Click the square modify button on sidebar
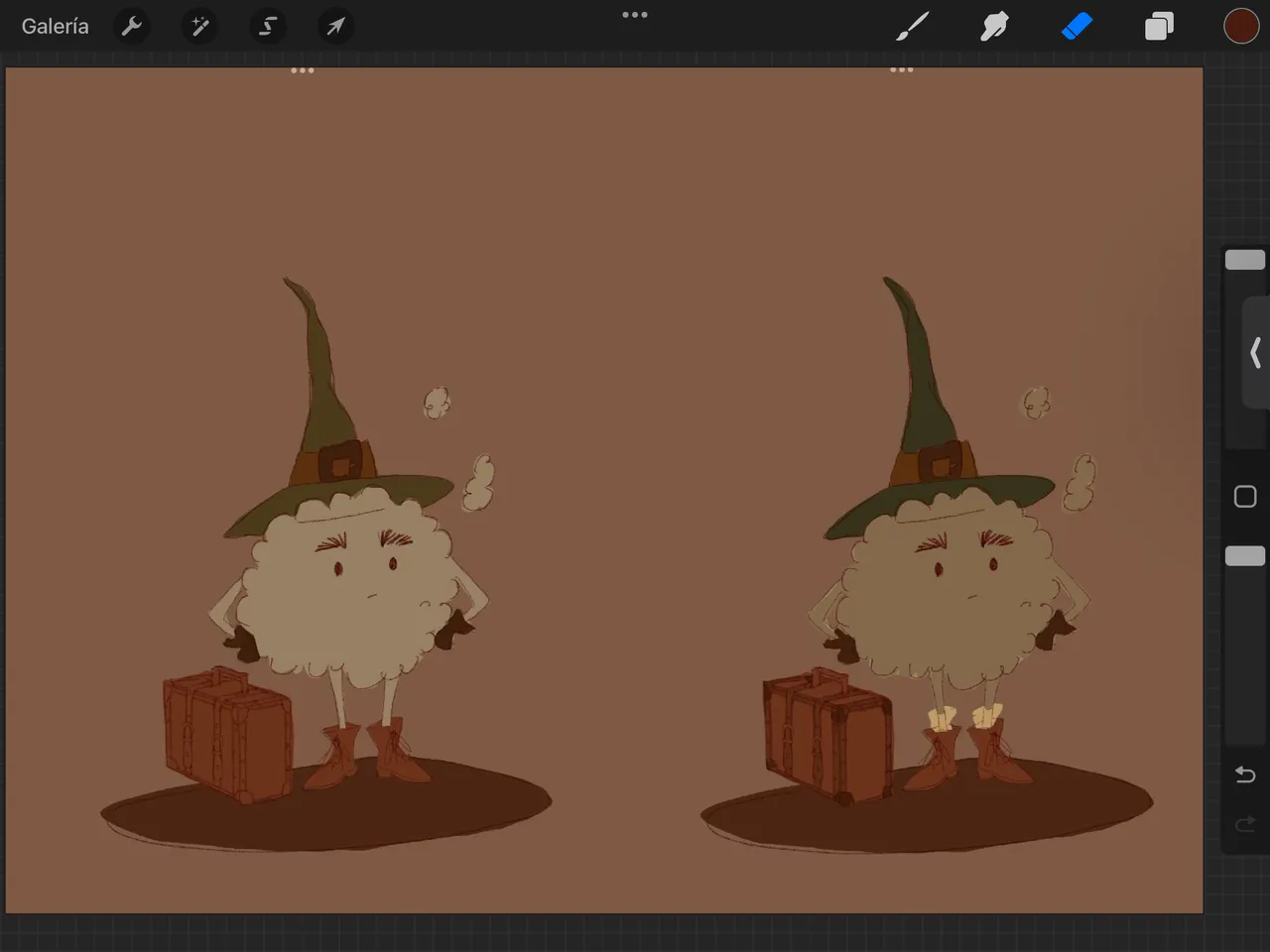The width and height of the screenshot is (1270, 952). point(1245,497)
